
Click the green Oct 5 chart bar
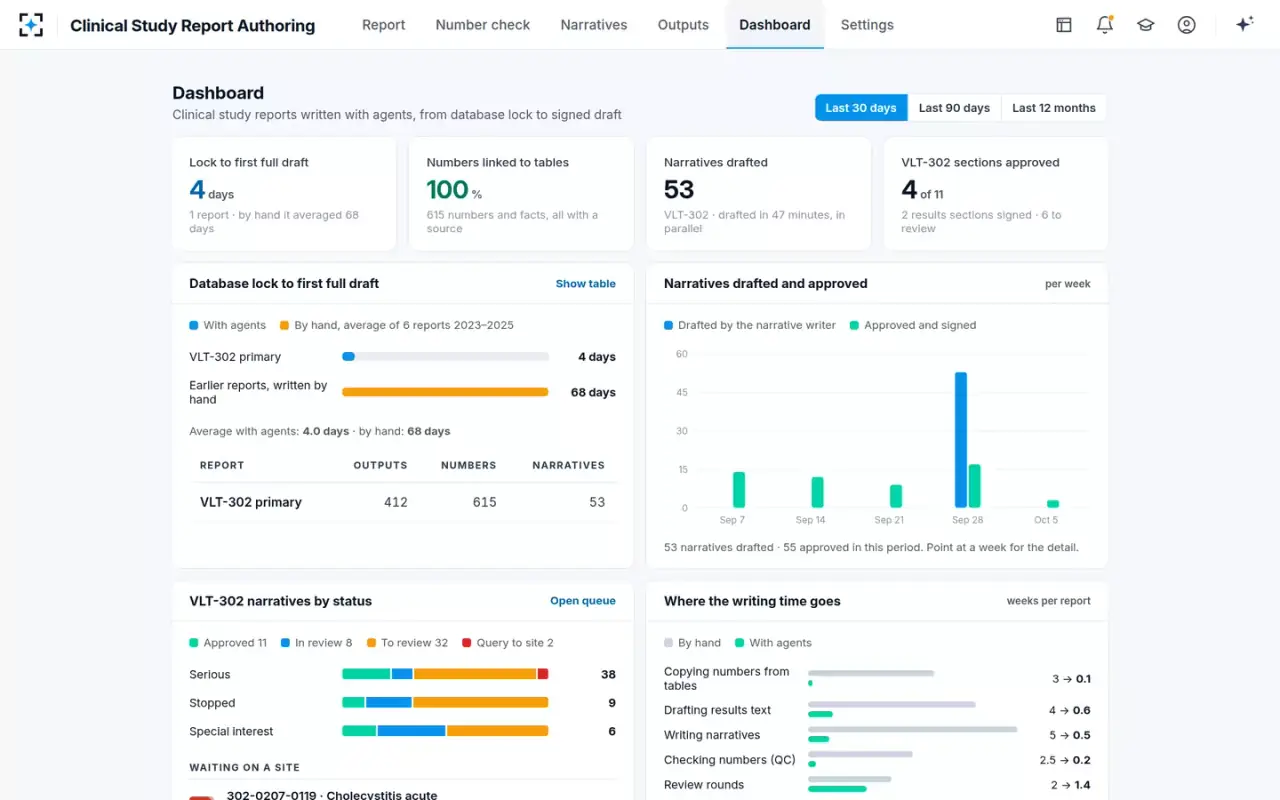tap(1053, 504)
